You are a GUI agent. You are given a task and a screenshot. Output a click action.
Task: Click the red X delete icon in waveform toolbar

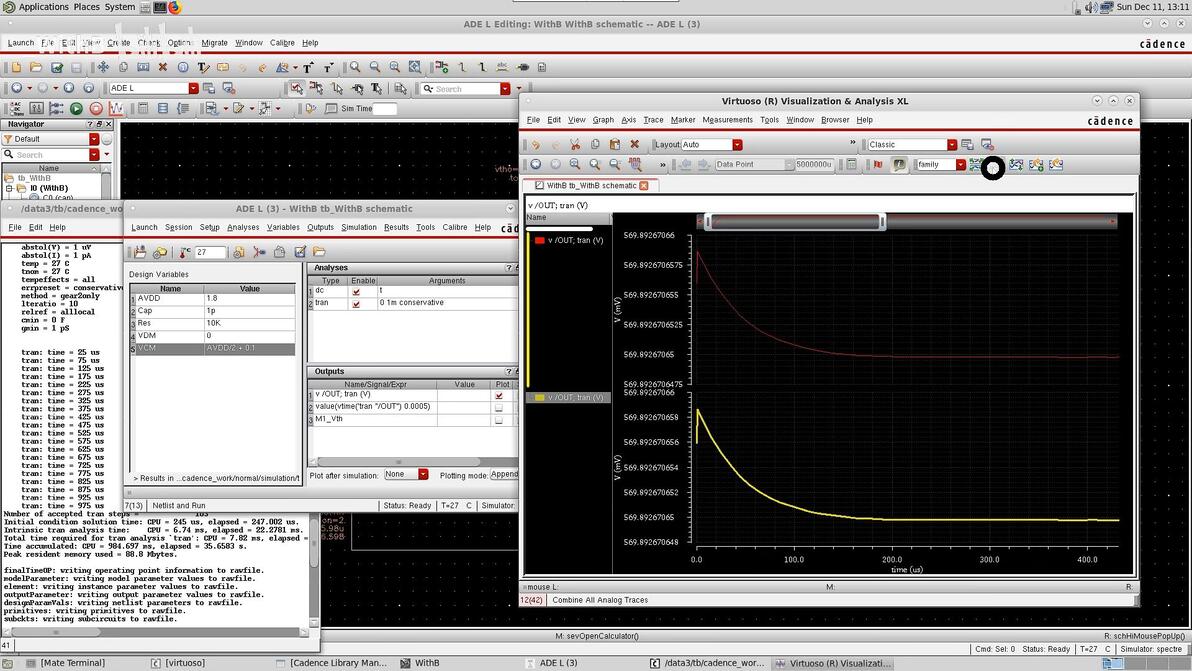pos(634,145)
